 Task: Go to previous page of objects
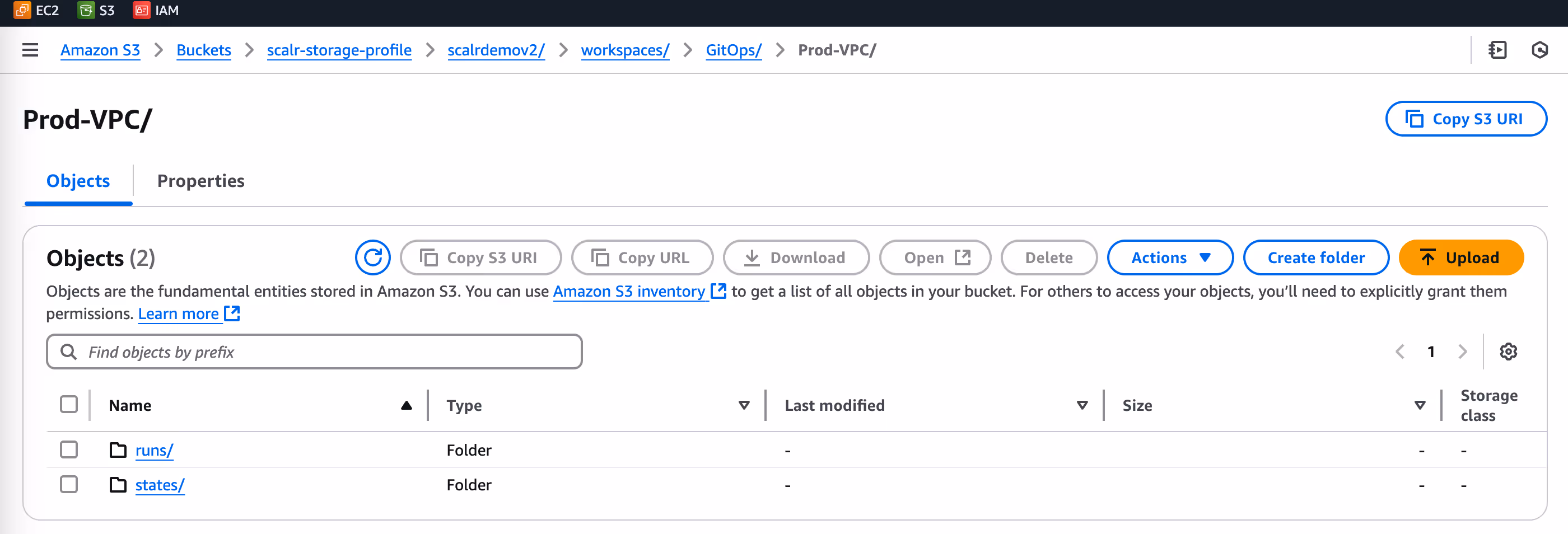(x=1399, y=352)
